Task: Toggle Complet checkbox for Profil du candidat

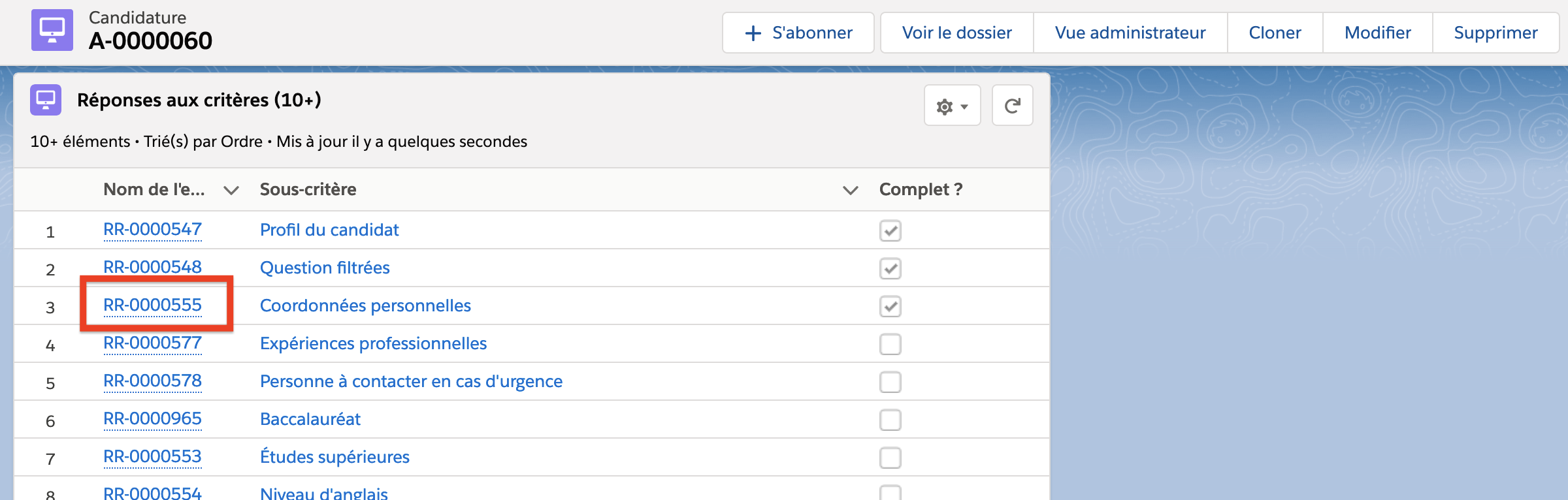Action: click(890, 230)
